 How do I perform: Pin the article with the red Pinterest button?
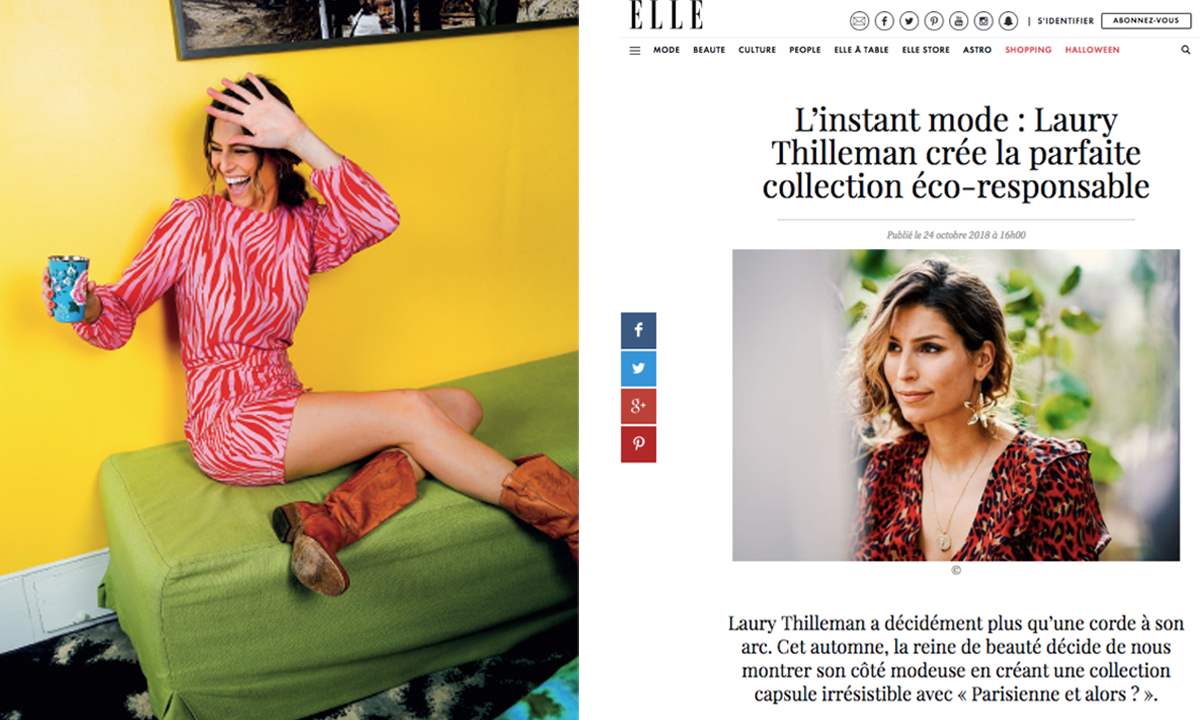[638, 444]
